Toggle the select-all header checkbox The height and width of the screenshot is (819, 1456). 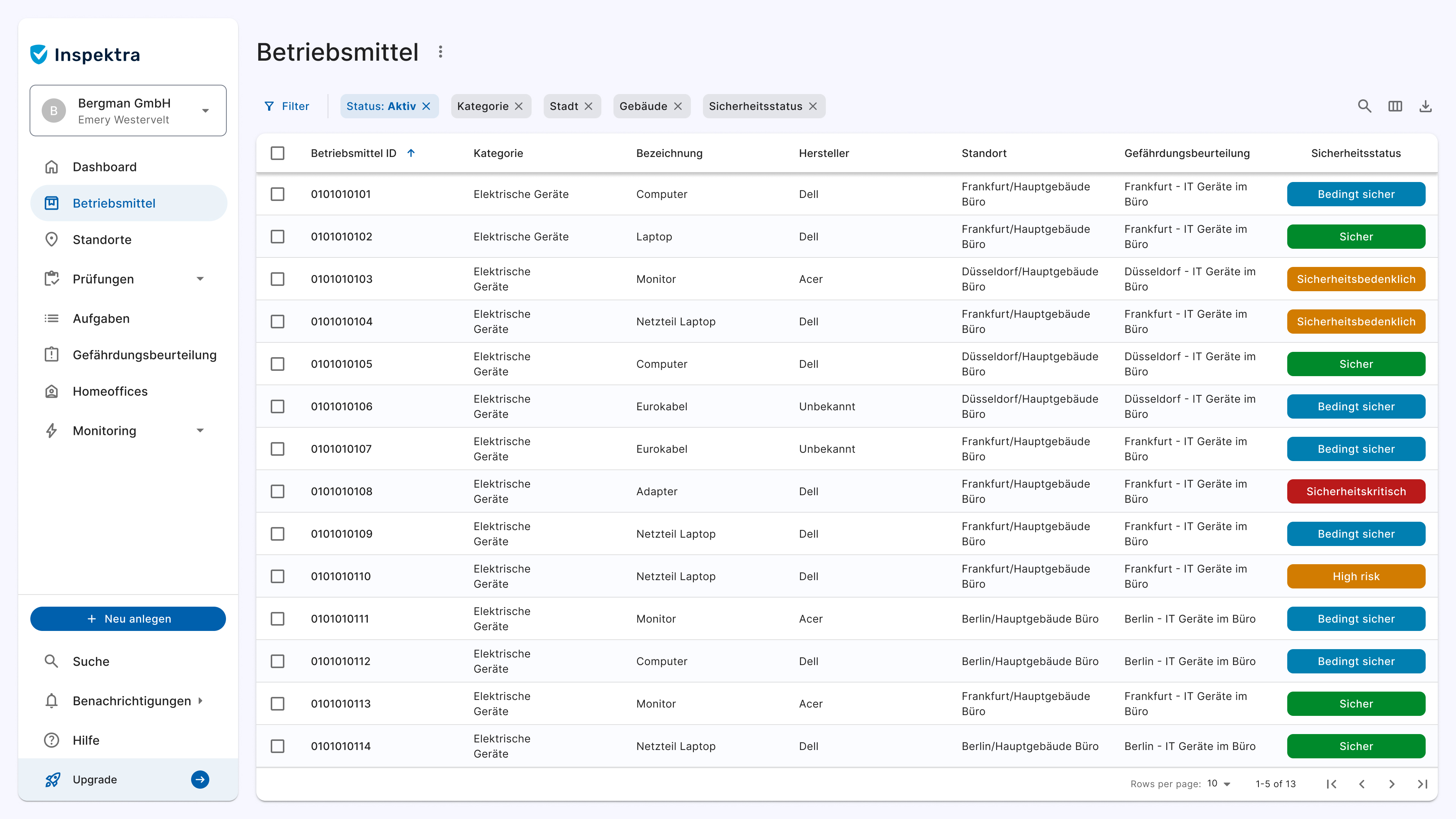278,153
